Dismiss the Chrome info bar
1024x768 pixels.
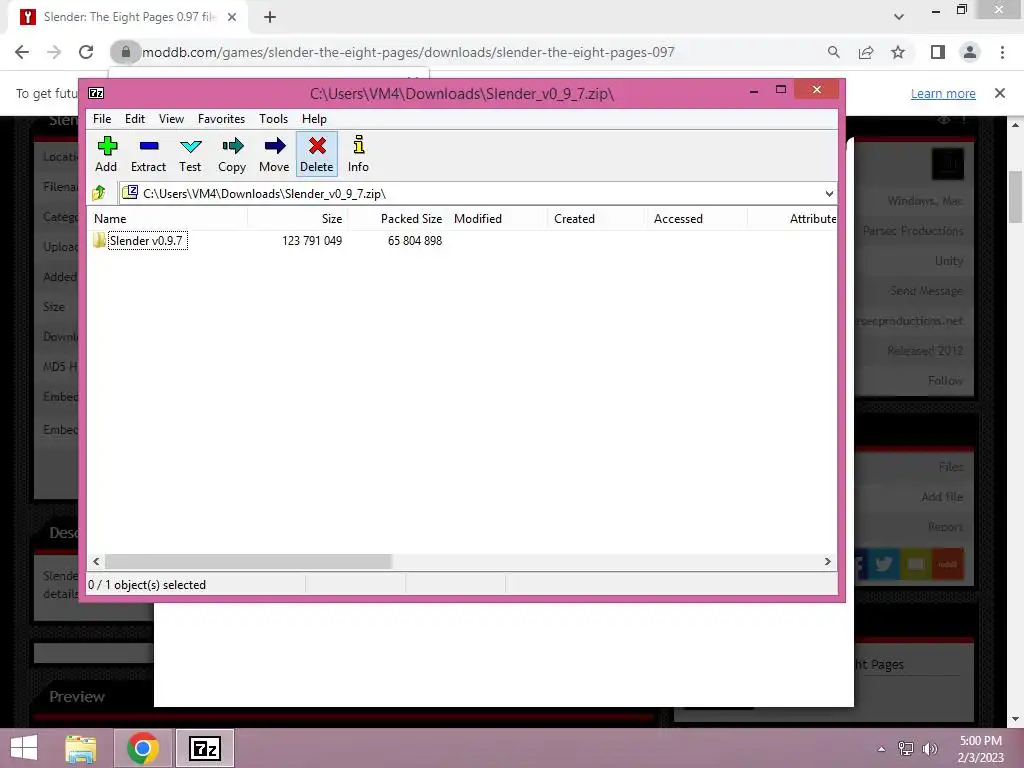(x=1000, y=93)
